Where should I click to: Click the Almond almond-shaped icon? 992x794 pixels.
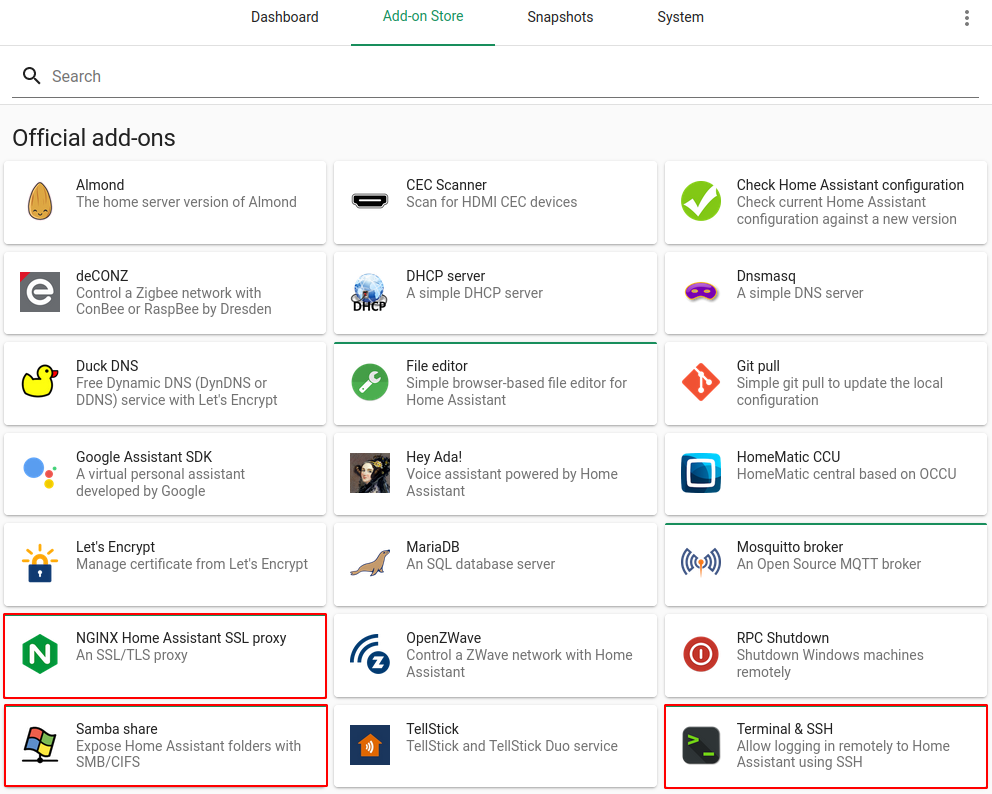(x=40, y=201)
